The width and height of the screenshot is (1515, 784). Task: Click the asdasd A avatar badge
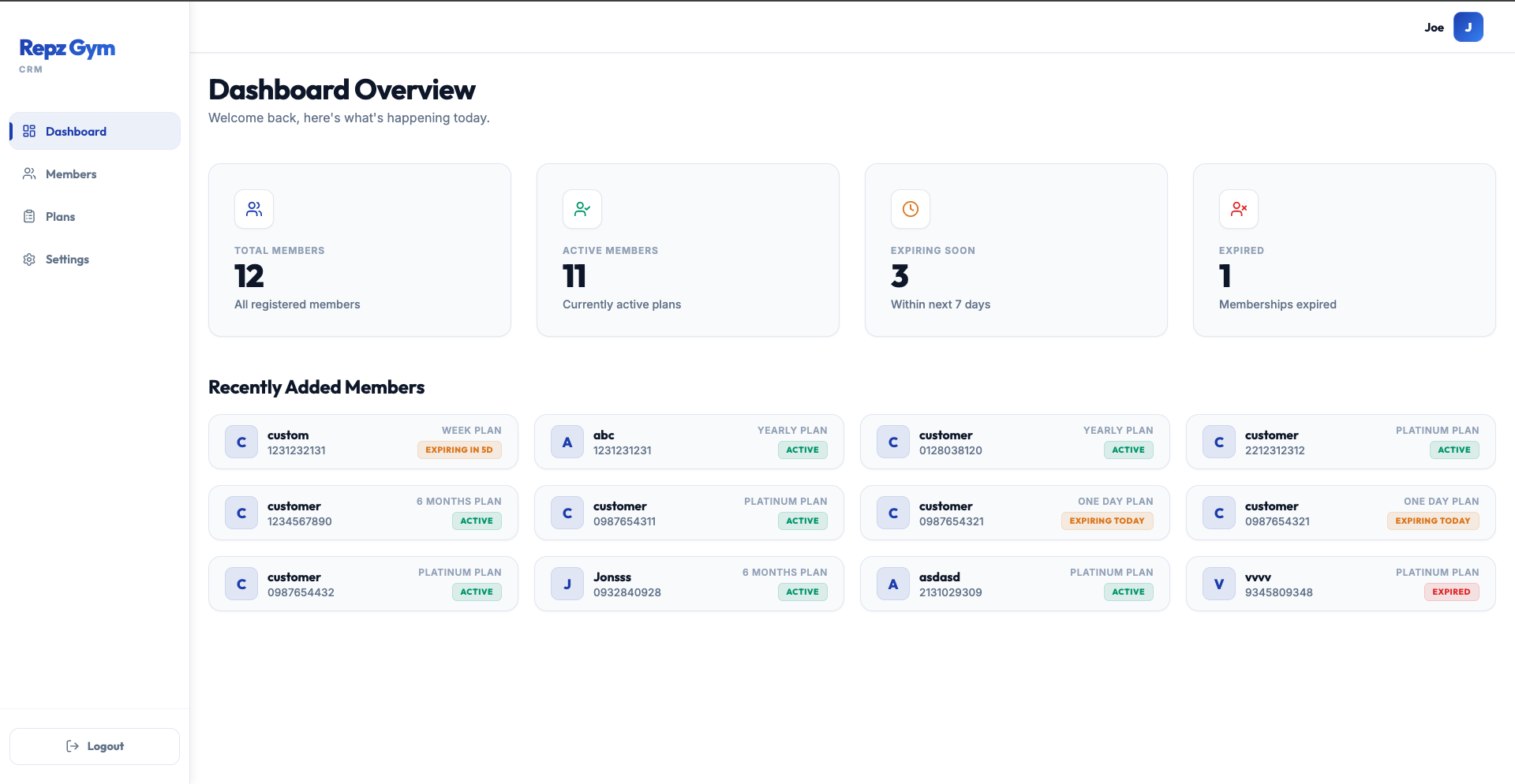click(893, 584)
